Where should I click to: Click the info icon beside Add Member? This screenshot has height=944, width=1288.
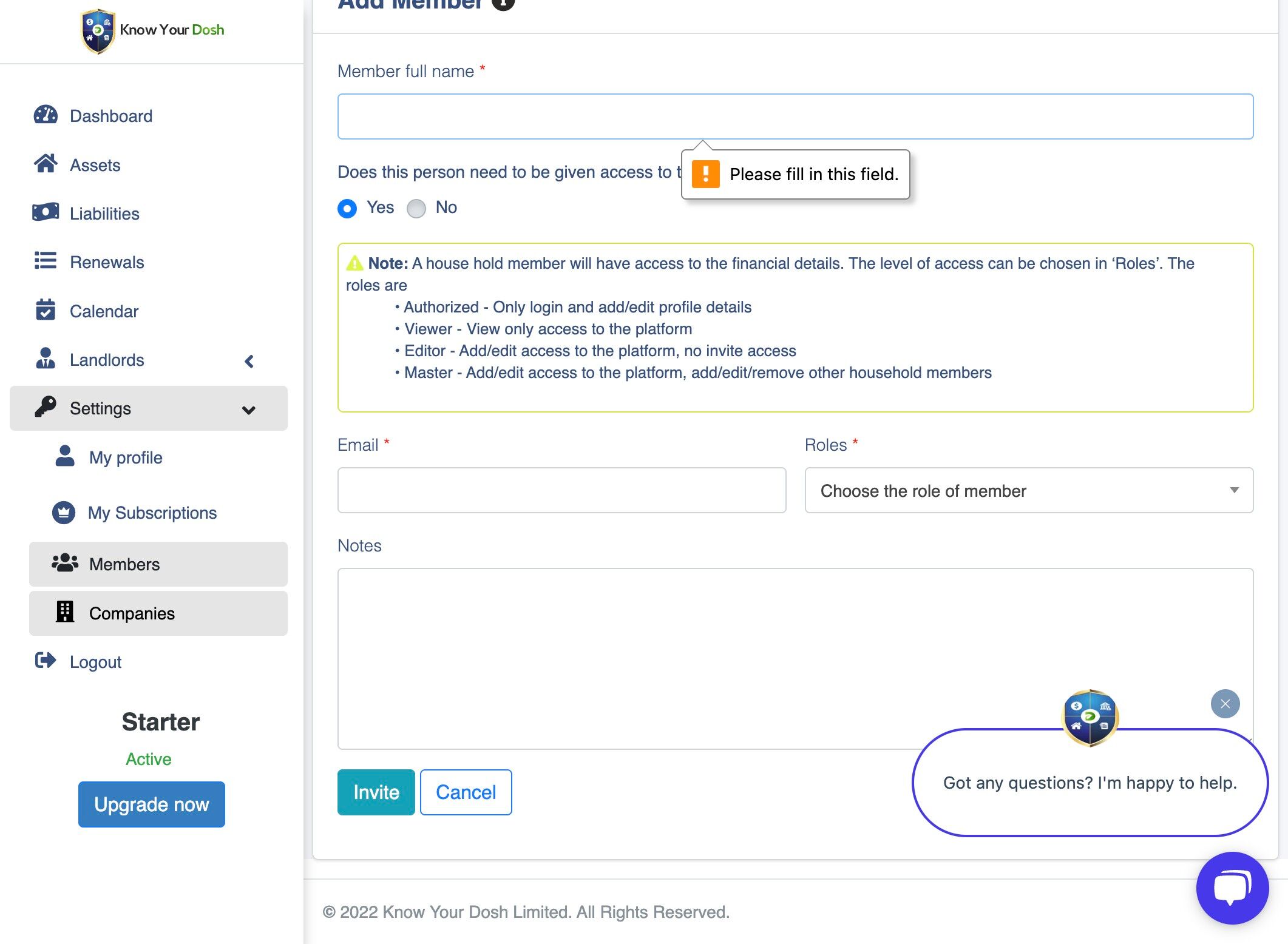[503, 4]
